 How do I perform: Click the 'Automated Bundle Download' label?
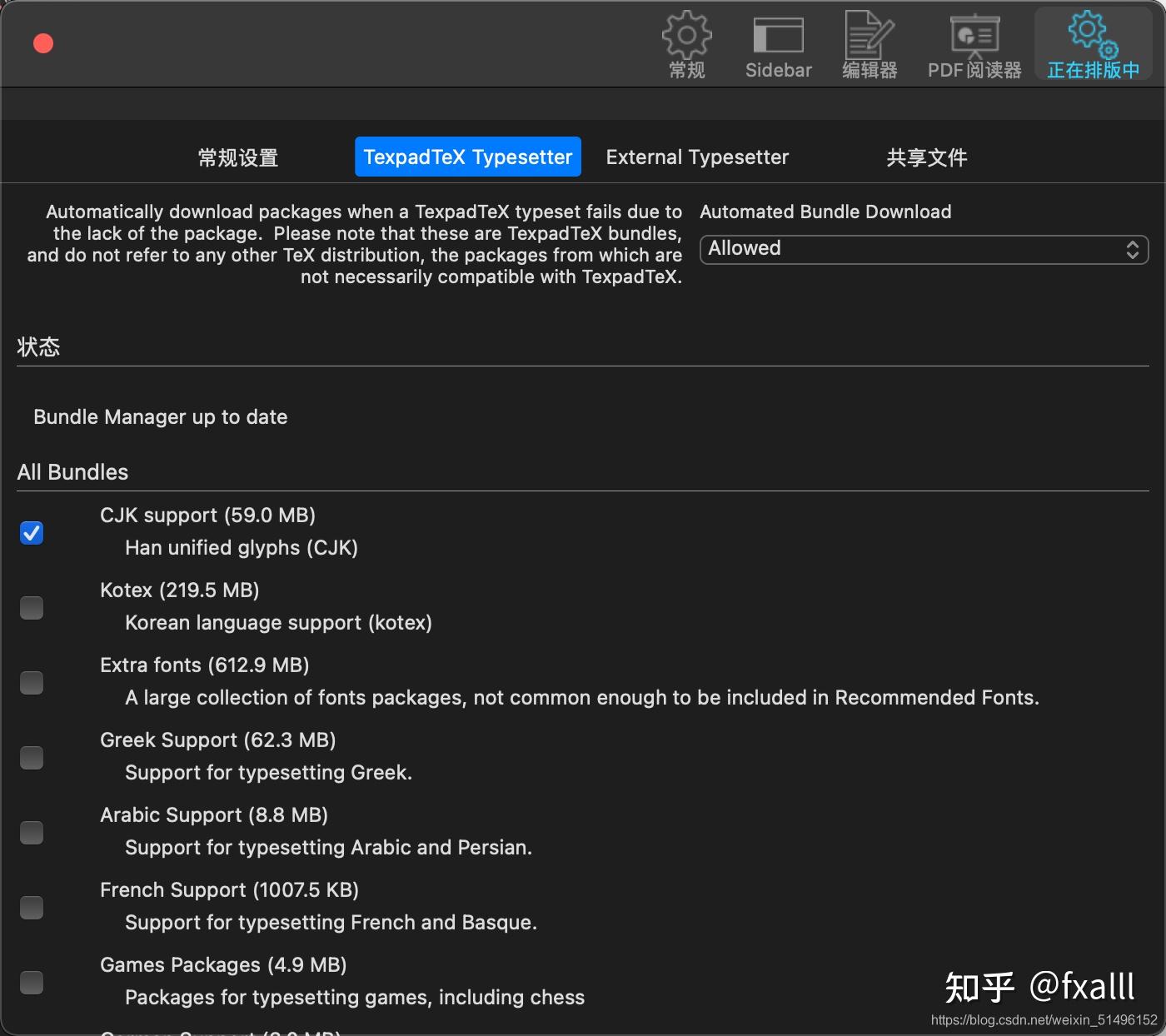coord(825,212)
